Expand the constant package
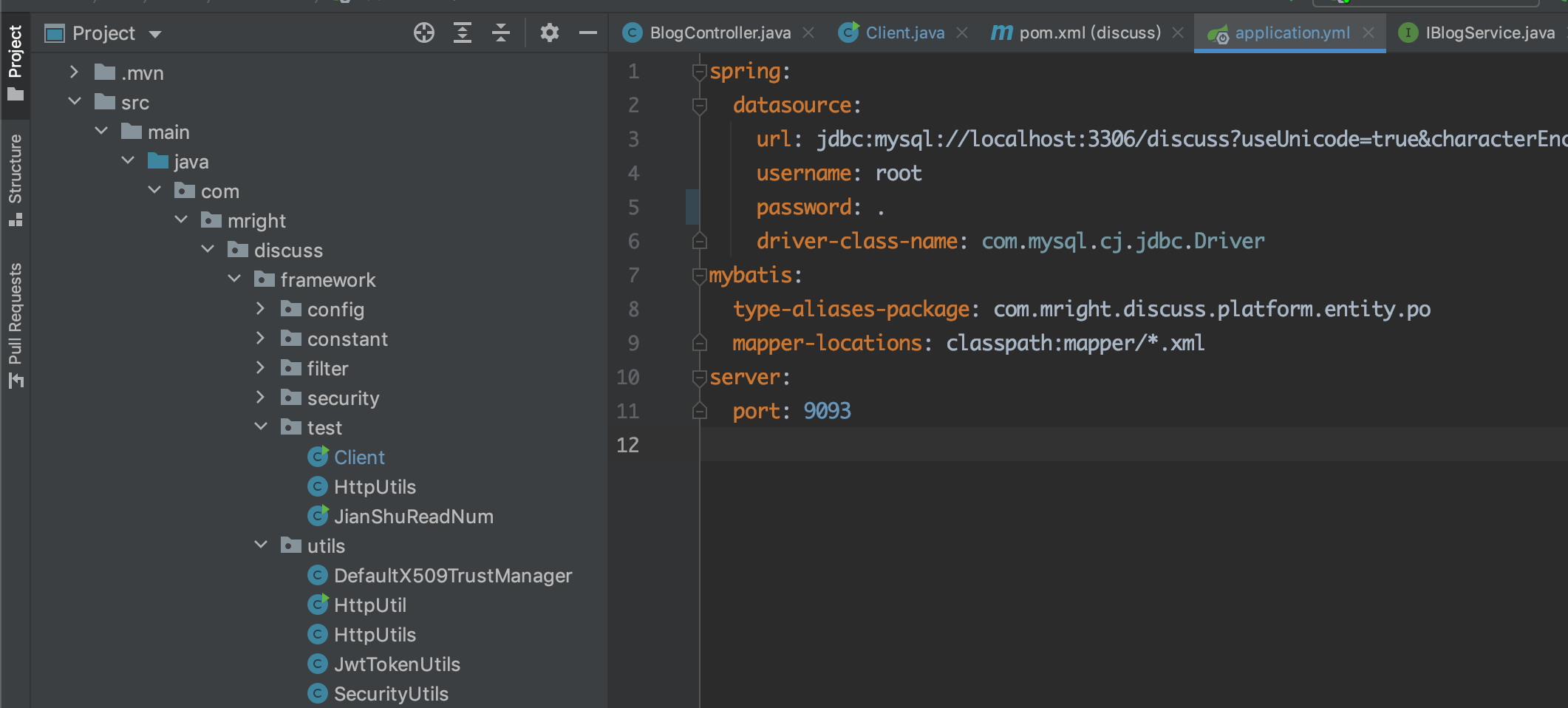 pos(260,338)
